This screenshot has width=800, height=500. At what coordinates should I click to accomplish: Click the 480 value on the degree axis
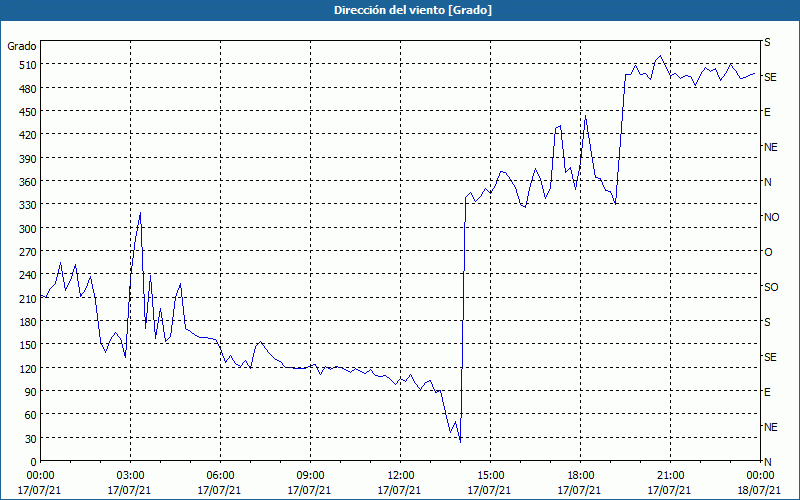[28, 89]
